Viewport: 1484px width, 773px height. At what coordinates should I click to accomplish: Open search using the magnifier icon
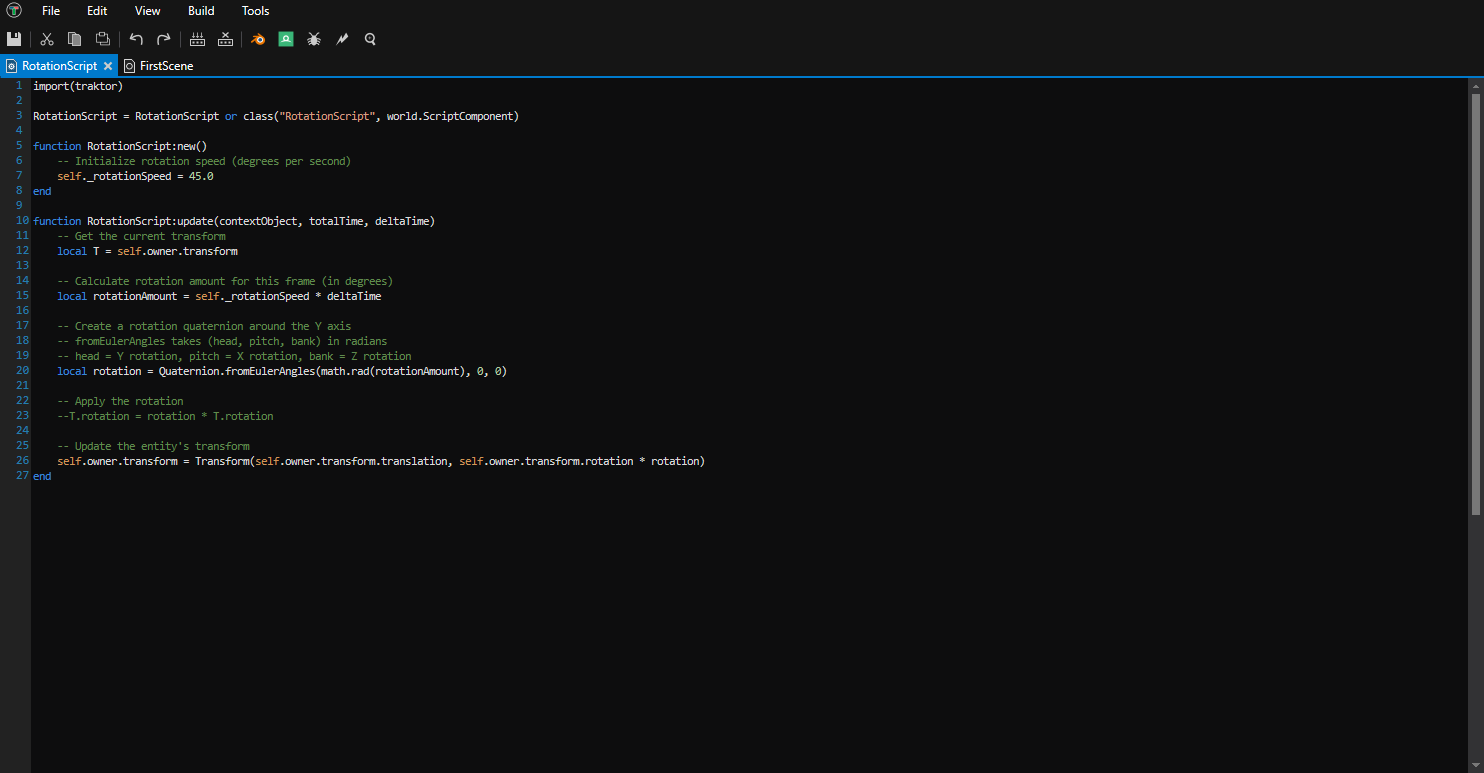click(369, 38)
